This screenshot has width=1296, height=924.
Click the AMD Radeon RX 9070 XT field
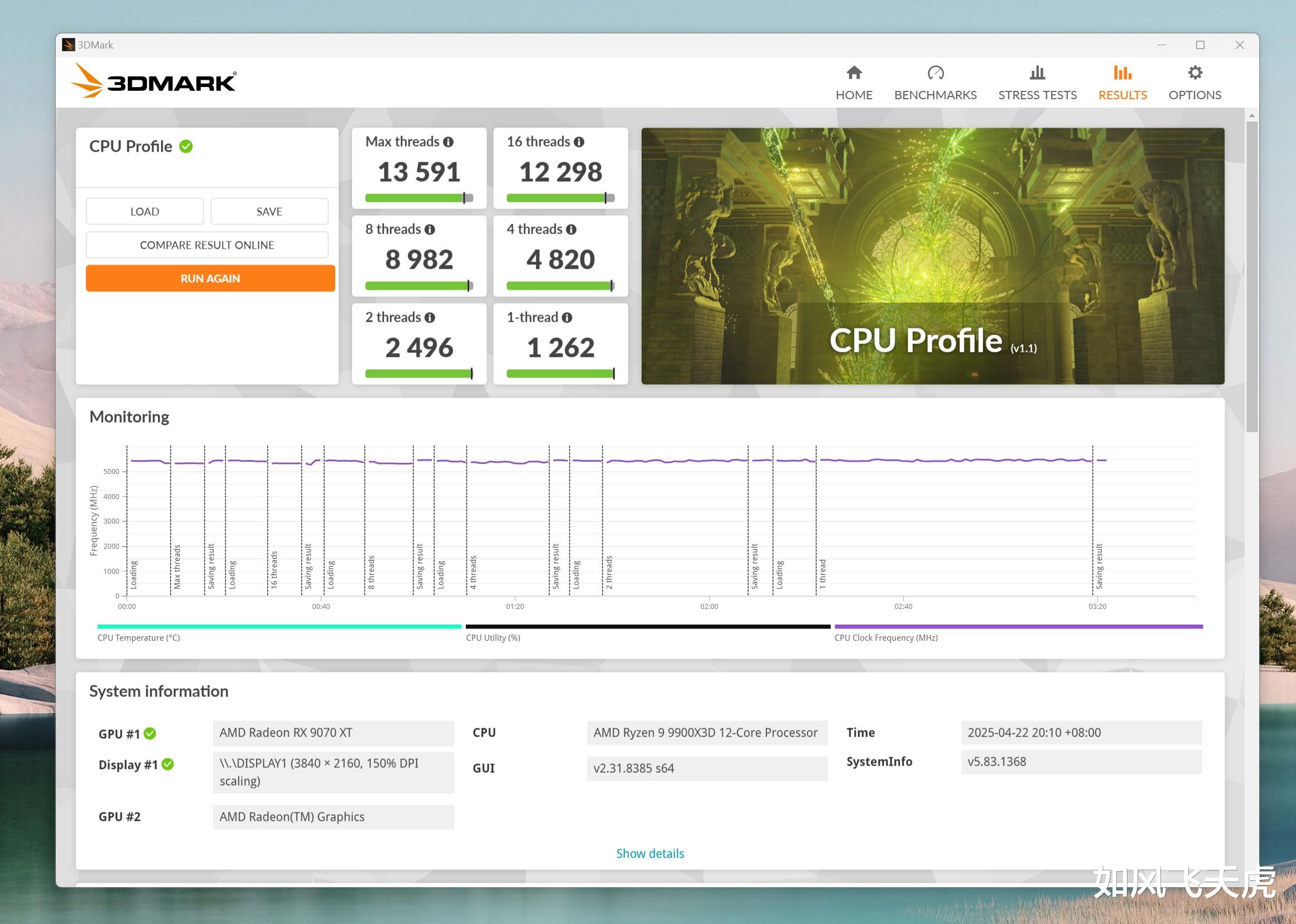tap(334, 733)
